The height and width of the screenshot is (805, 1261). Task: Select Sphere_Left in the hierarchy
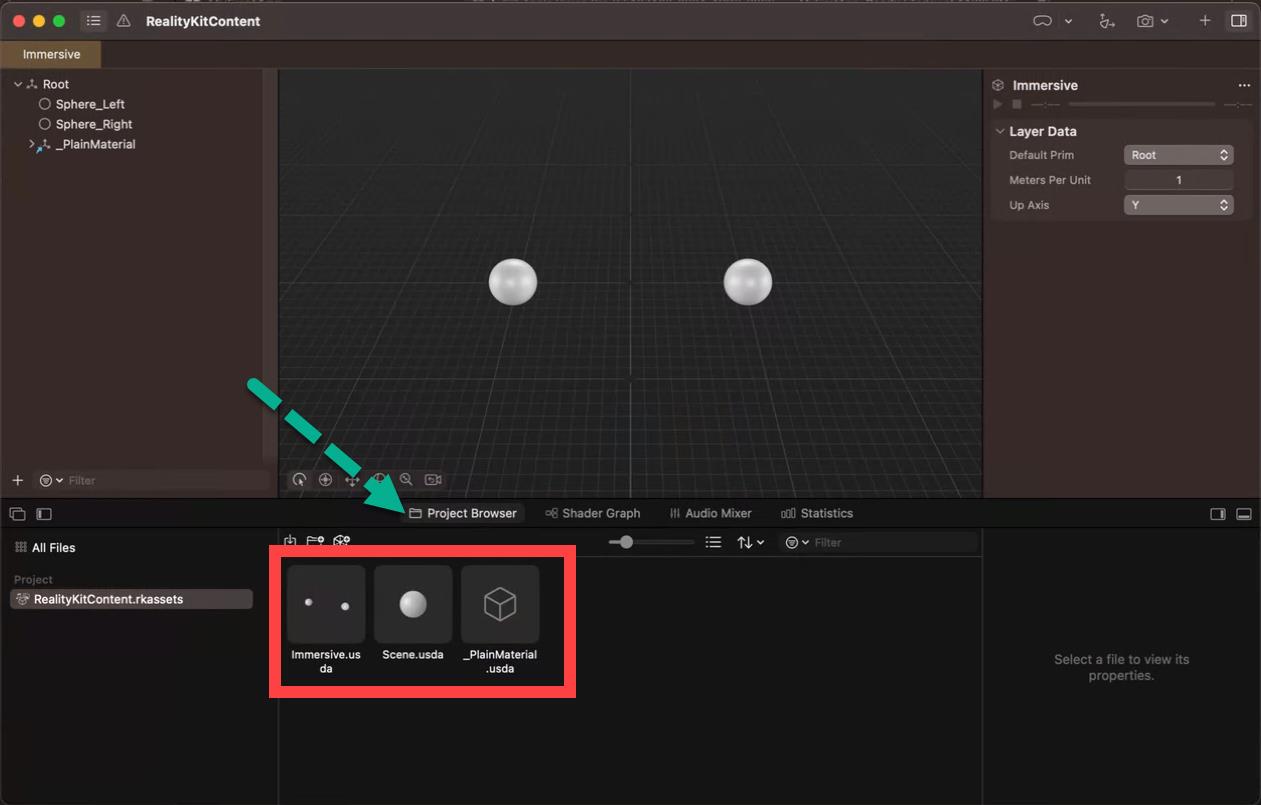(90, 104)
